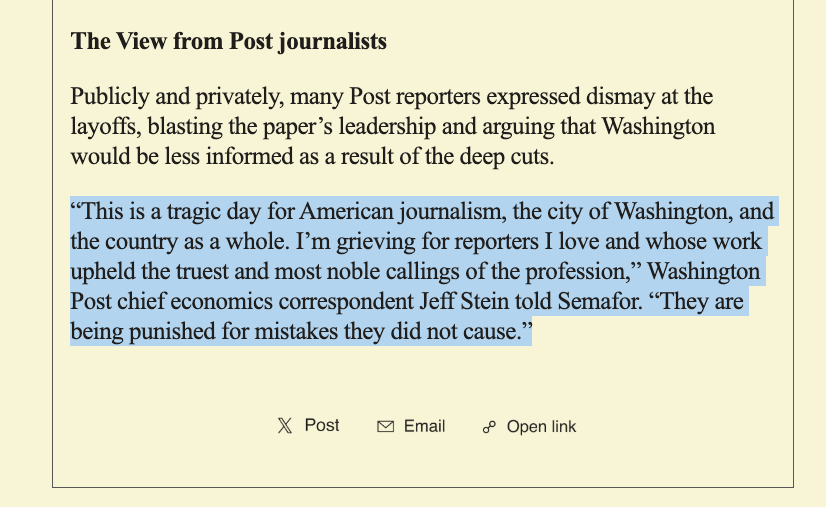This screenshot has width=826, height=507.
Task: Follow the Open link text
Action: [541, 427]
